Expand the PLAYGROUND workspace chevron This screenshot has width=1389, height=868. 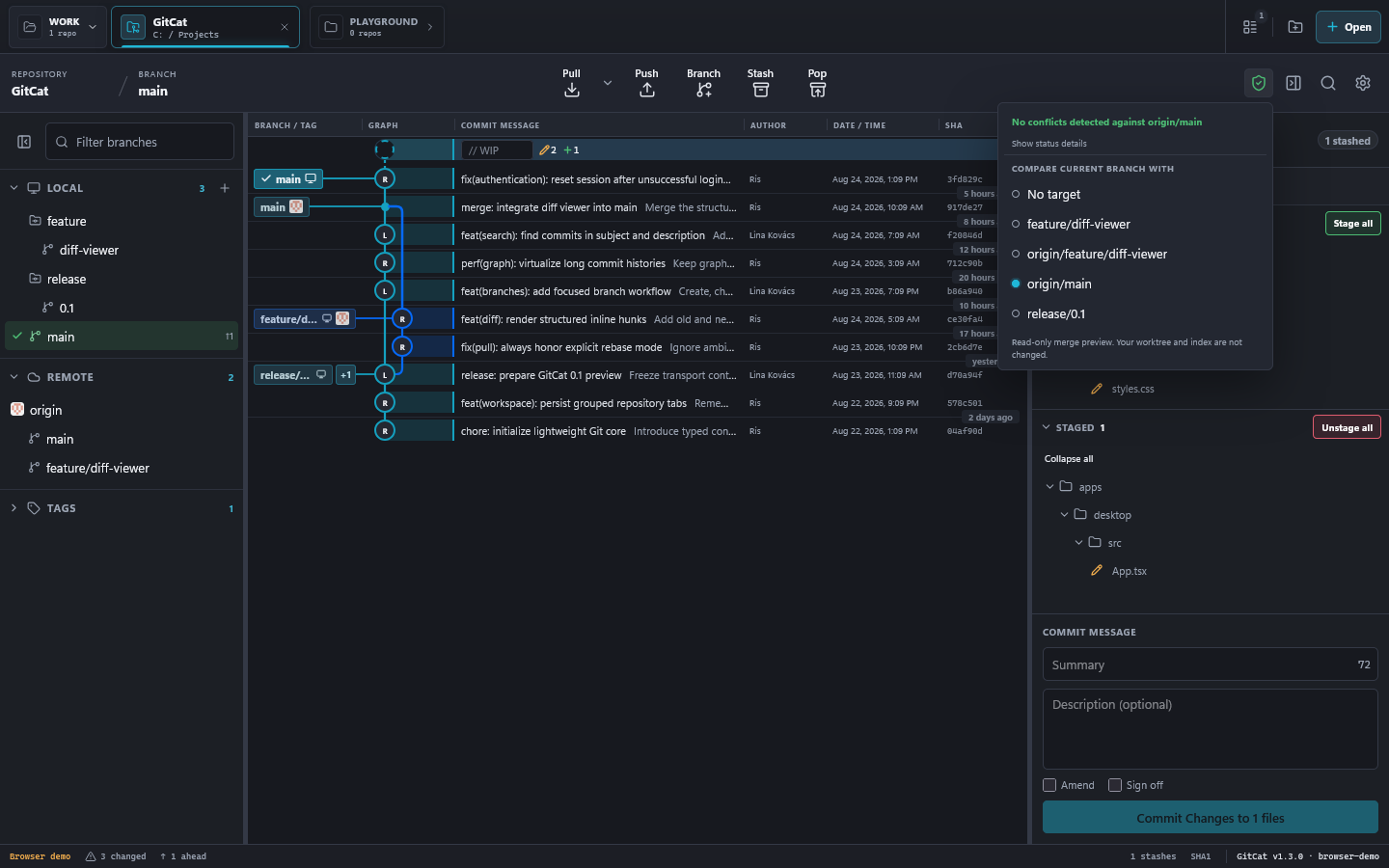[x=430, y=27]
